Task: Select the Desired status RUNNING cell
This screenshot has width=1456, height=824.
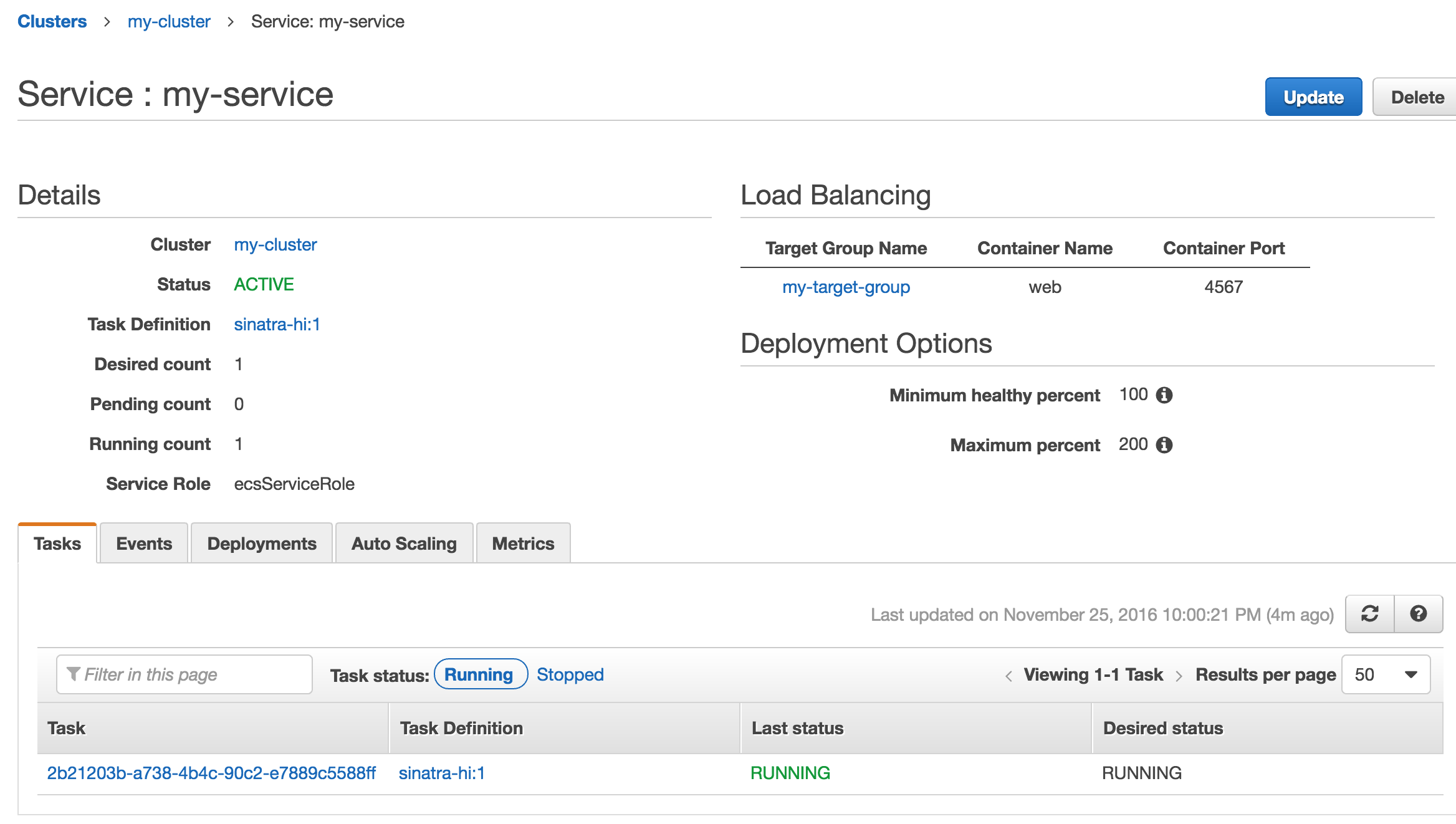Action: pos(1141,773)
